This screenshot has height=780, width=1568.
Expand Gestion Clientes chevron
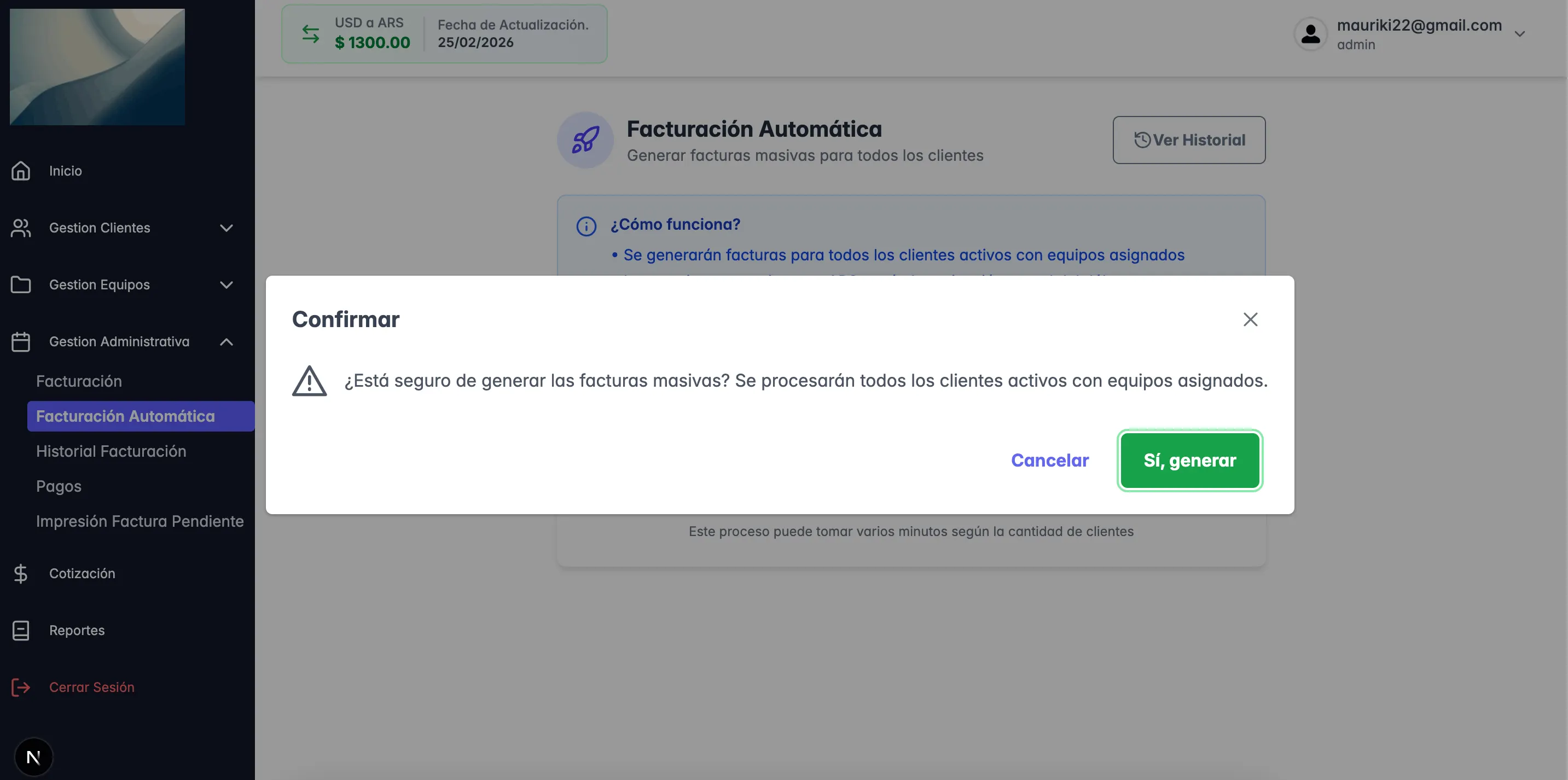click(227, 228)
